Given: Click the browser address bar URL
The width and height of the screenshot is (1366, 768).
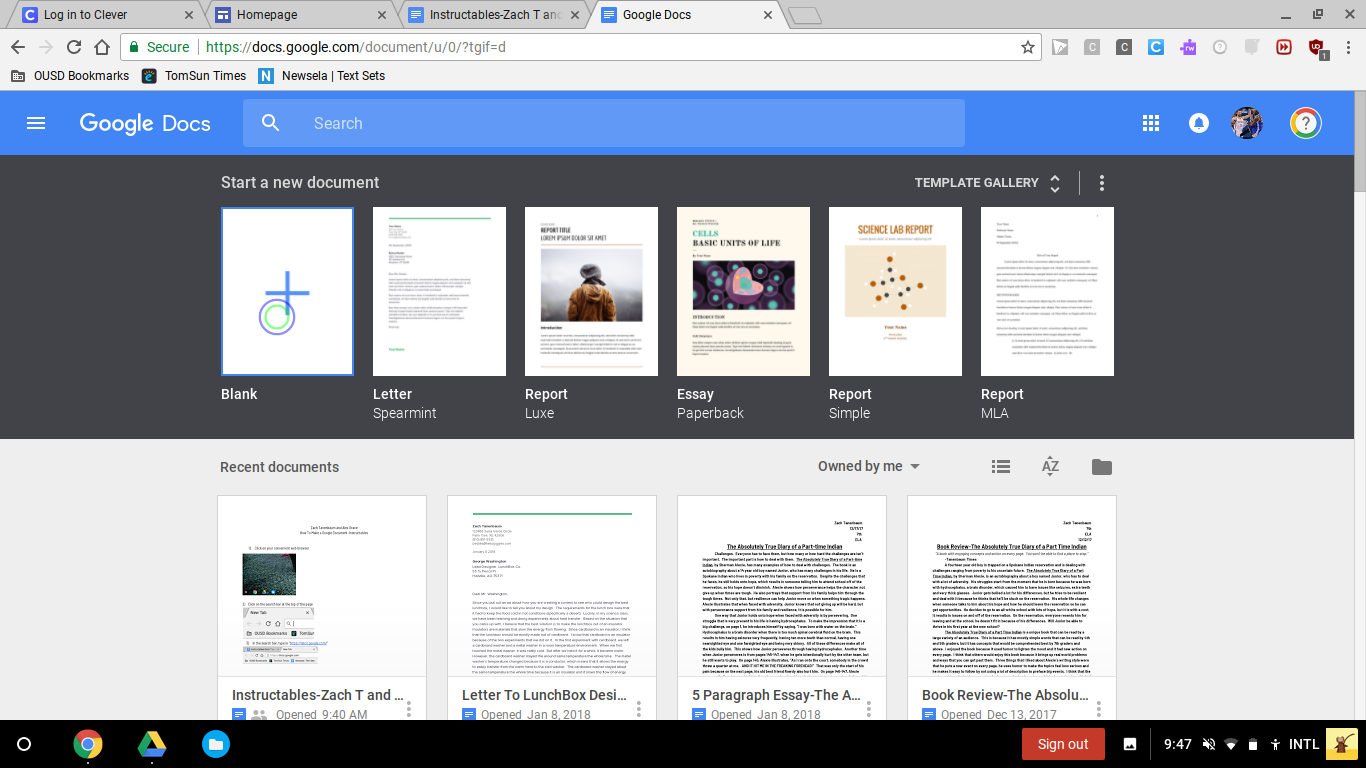Looking at the screenshot, I should [355, 47].
